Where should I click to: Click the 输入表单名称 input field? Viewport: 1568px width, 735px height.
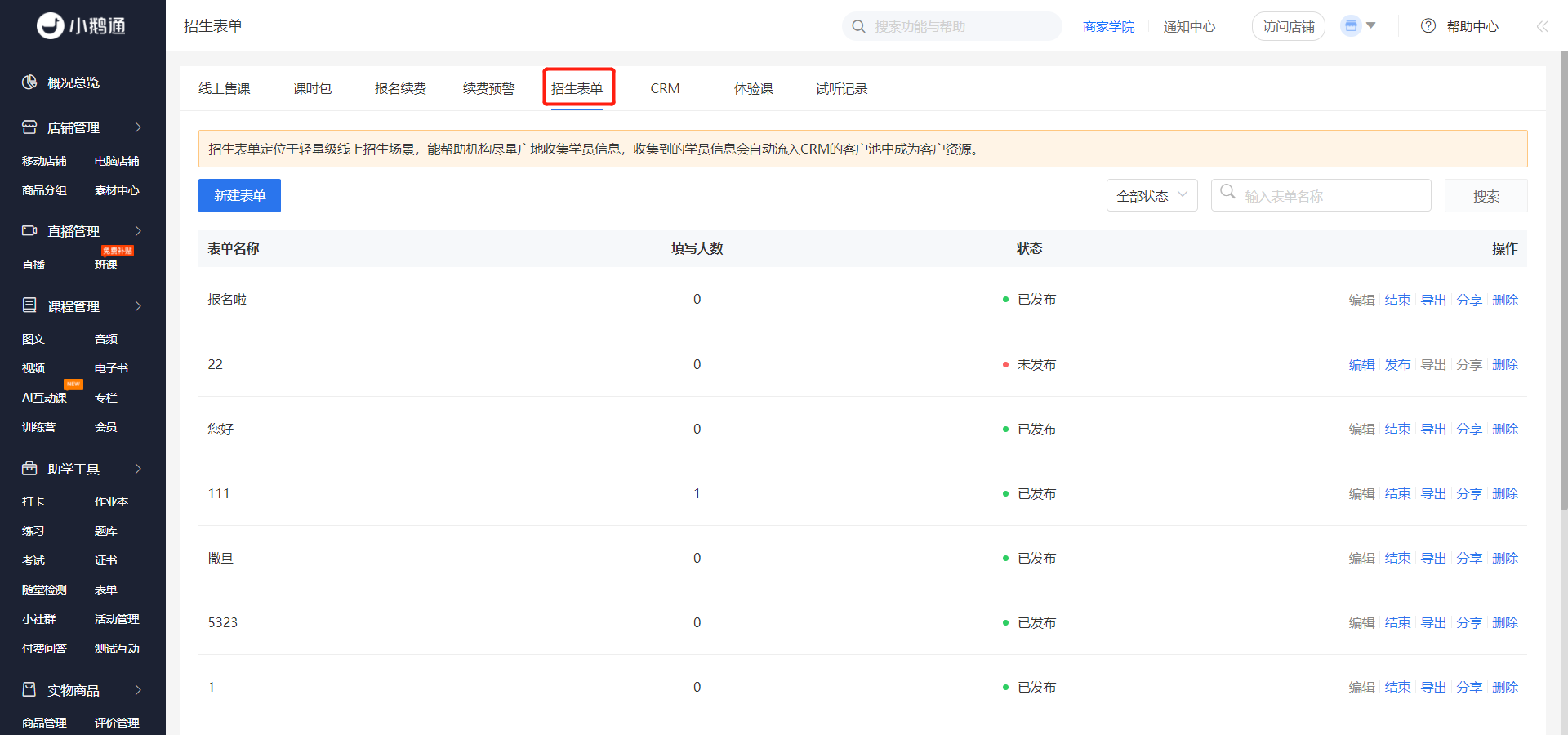[1321, 196]
